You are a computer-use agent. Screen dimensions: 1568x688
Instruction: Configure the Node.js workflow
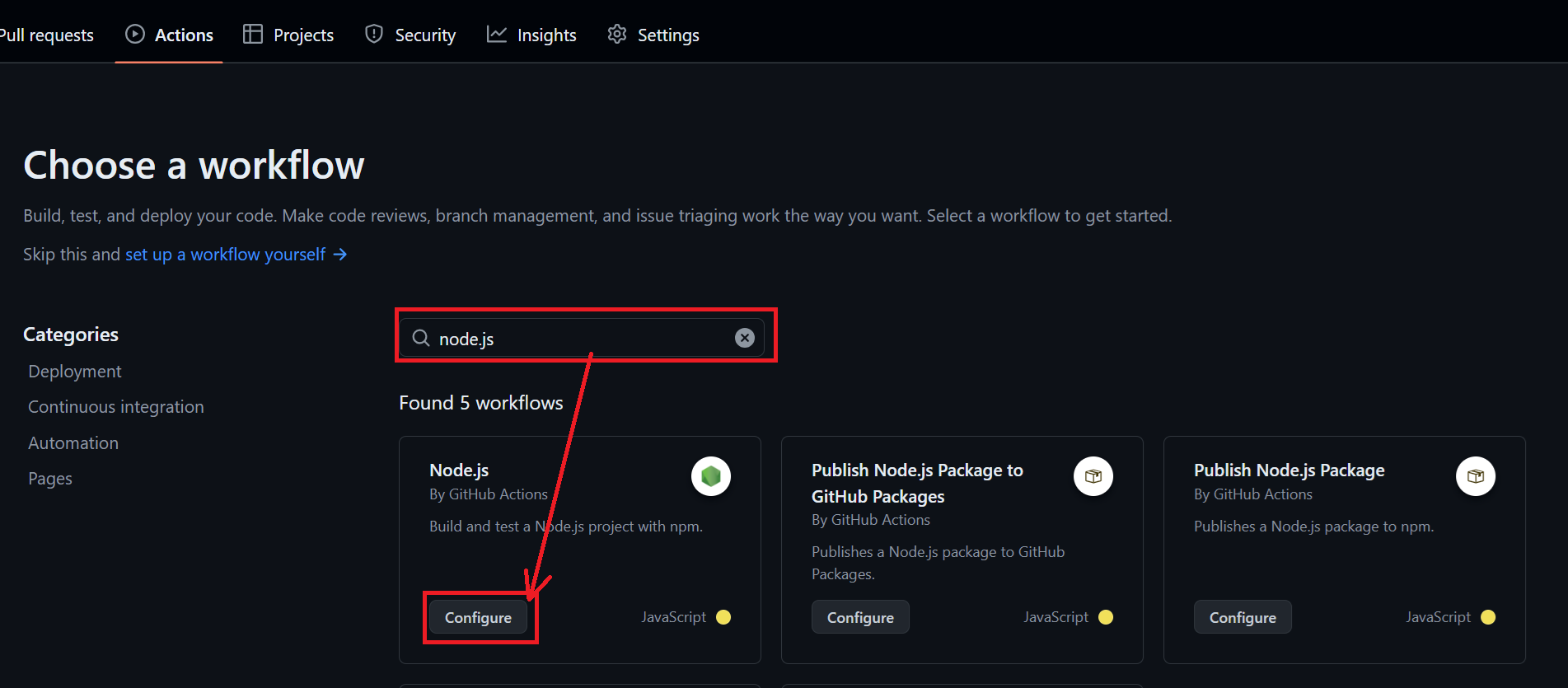click(x=478, y=617)
